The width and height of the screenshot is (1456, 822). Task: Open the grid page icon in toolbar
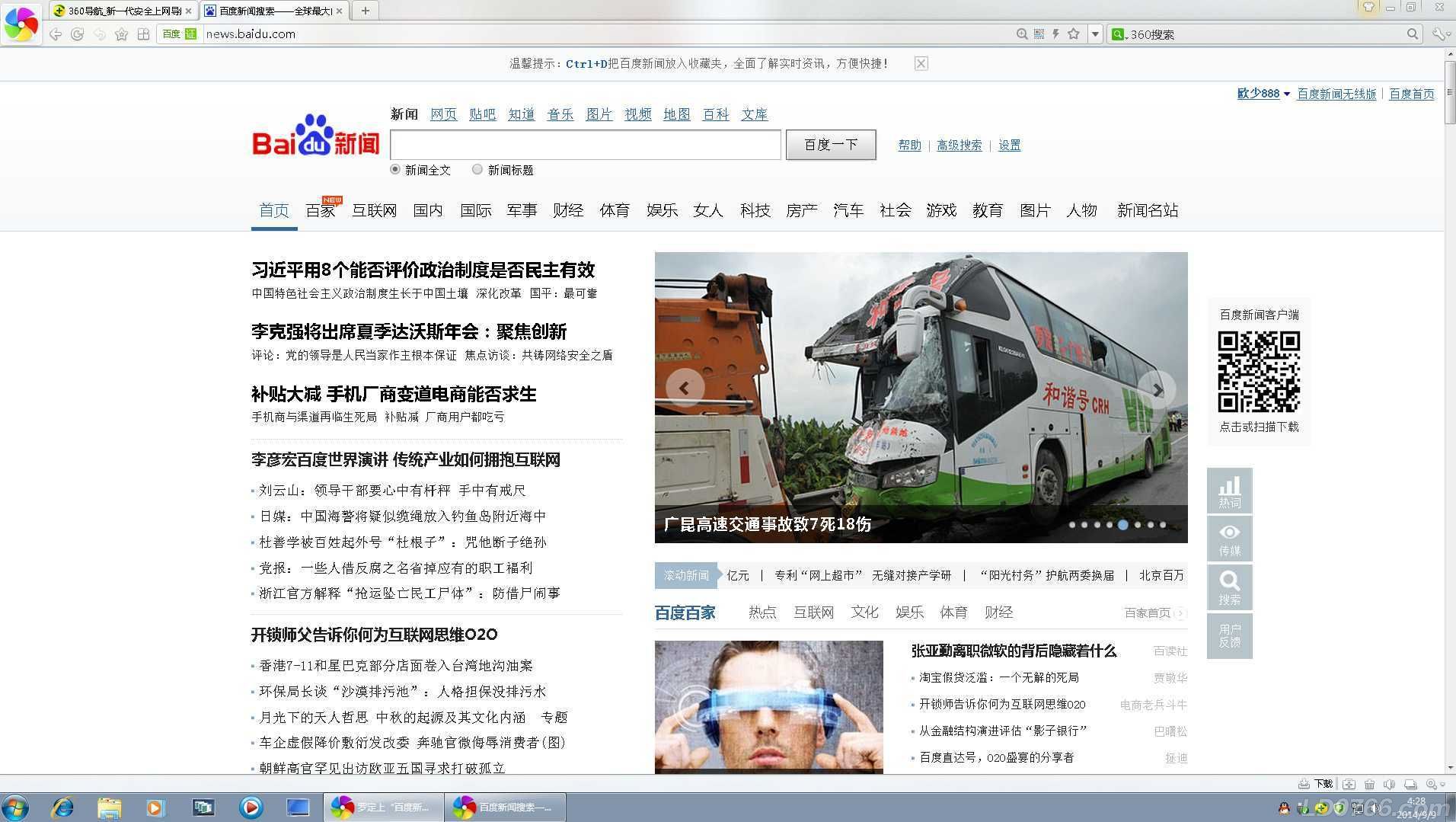coord(143,34)
